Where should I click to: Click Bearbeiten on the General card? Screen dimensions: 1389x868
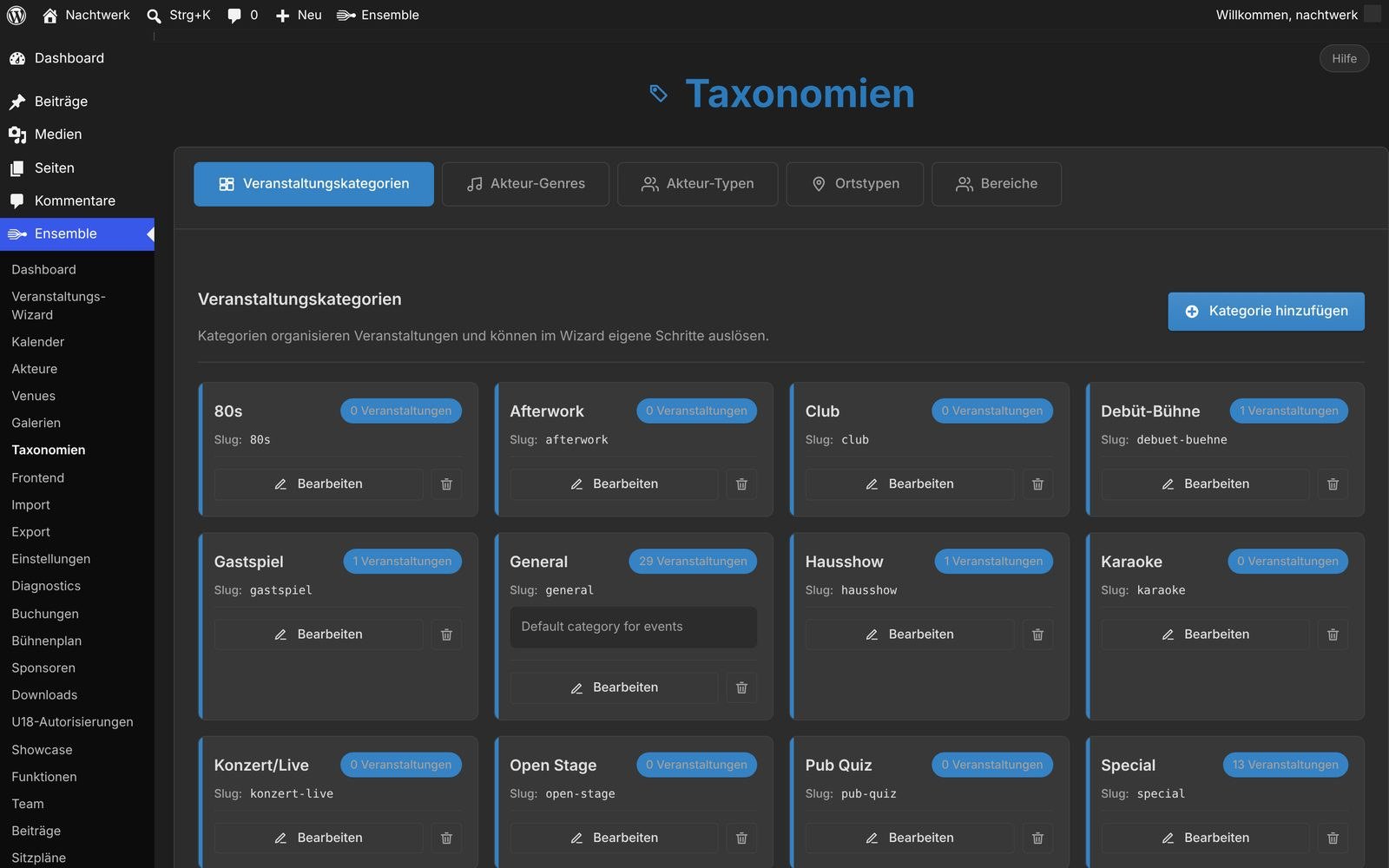(614, 687)
